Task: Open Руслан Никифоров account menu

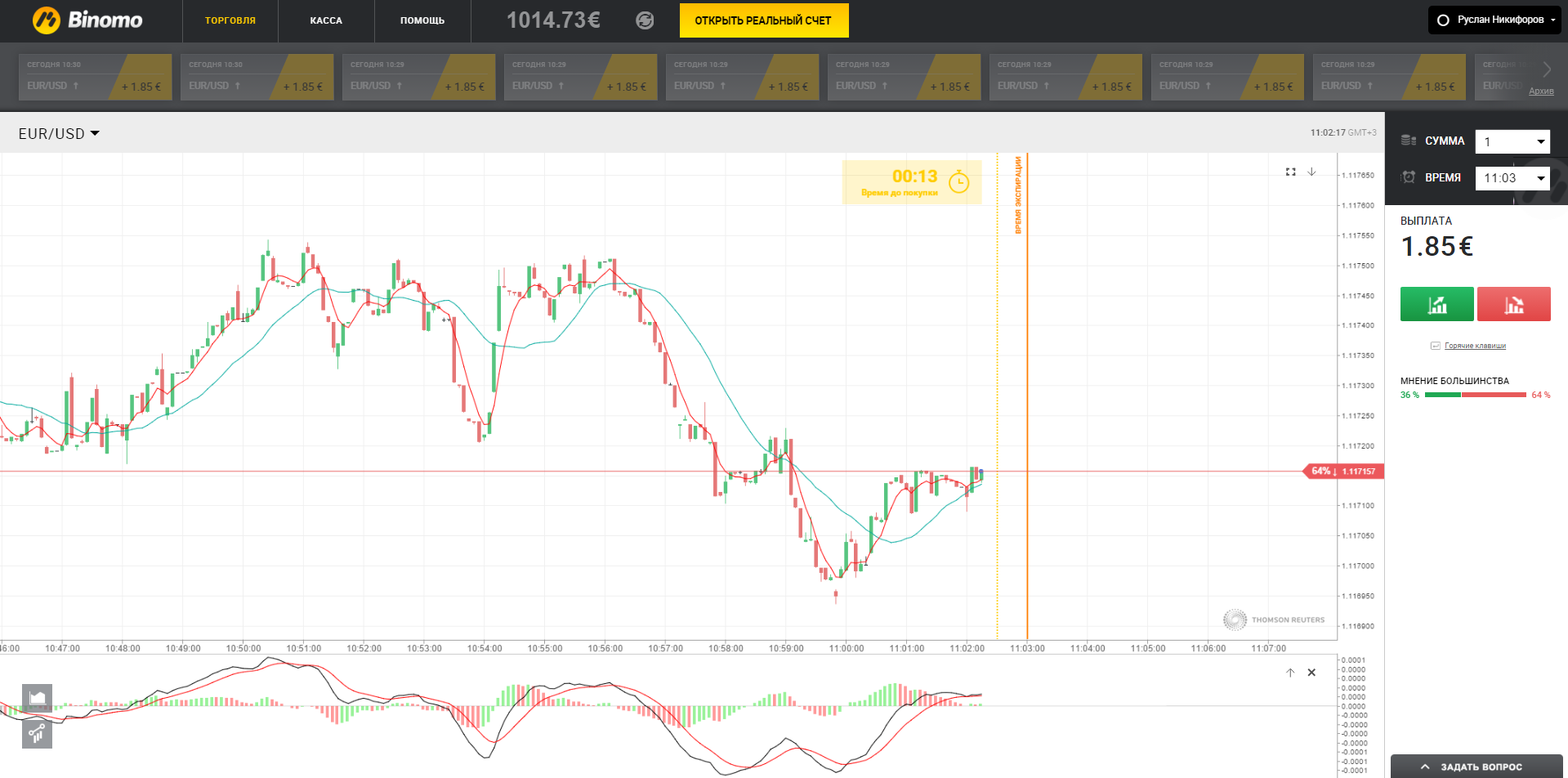Action: pos(1494,20)
